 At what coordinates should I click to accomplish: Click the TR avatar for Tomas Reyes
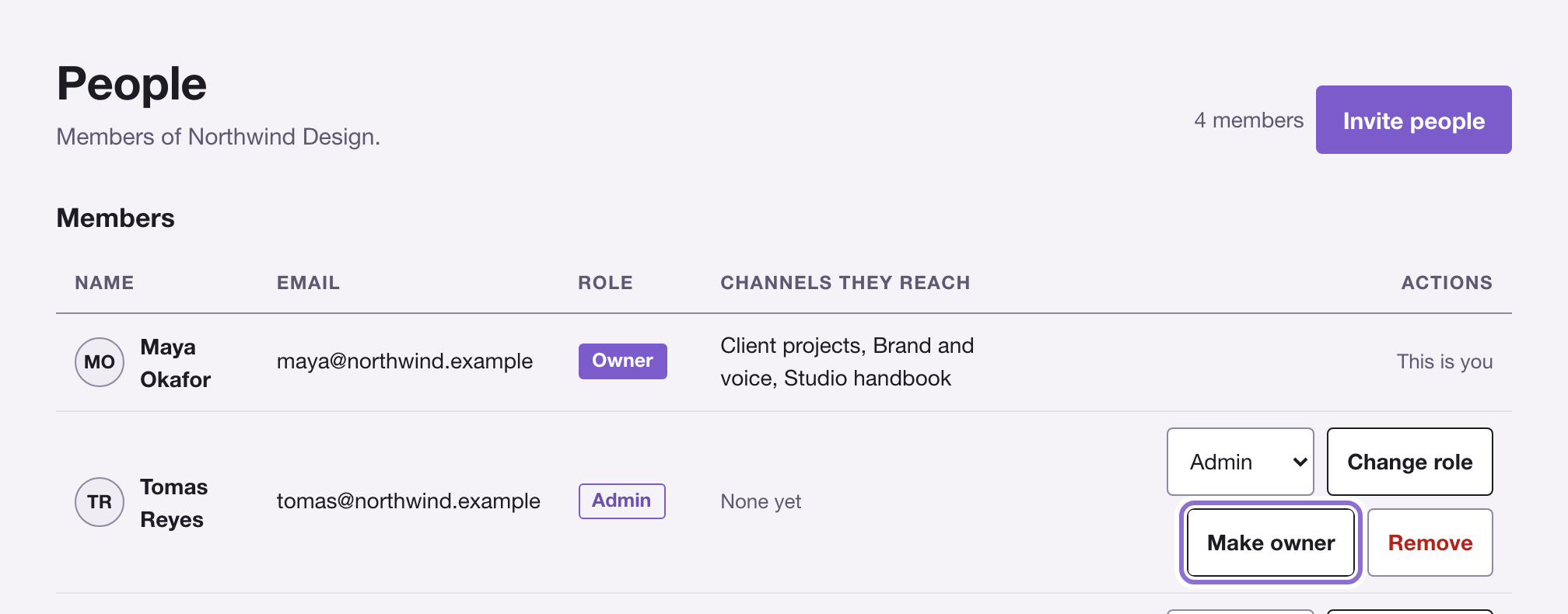coord(100,502)
